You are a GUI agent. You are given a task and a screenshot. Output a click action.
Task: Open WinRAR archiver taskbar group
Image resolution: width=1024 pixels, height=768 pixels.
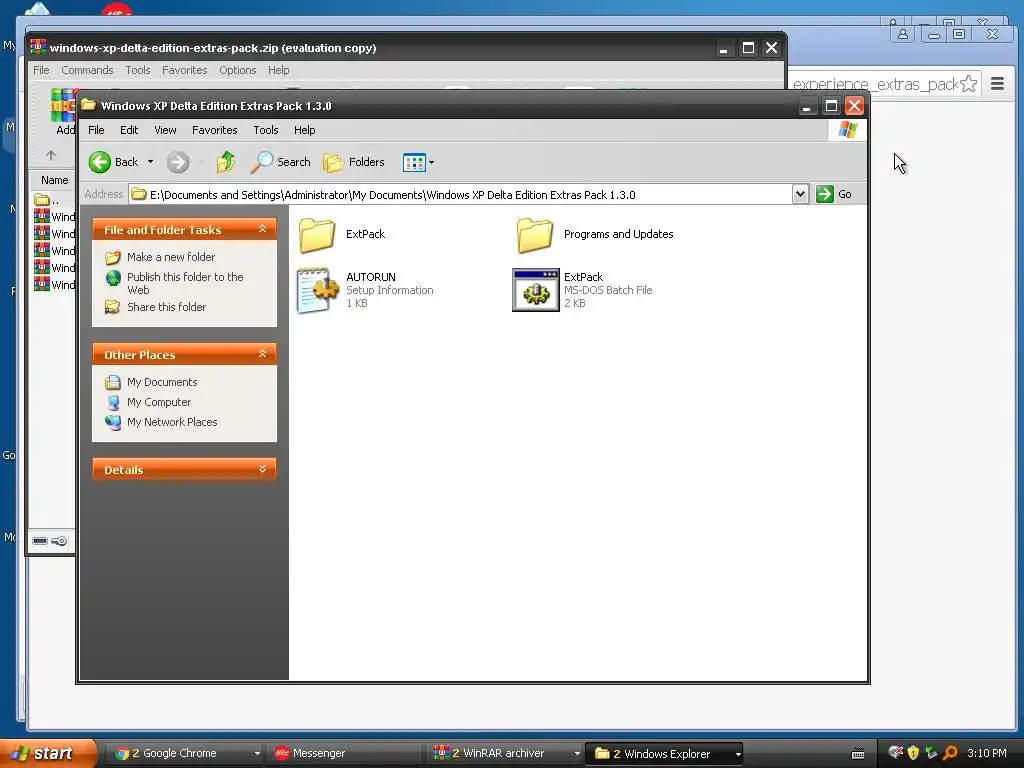click(505, 753)
